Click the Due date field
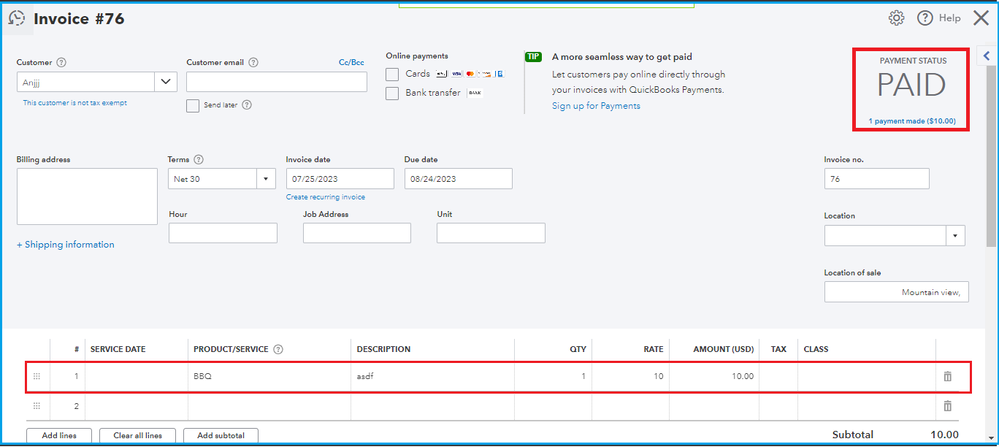The height and width of the screenshot is (447, 999). [x=458, y=179]
